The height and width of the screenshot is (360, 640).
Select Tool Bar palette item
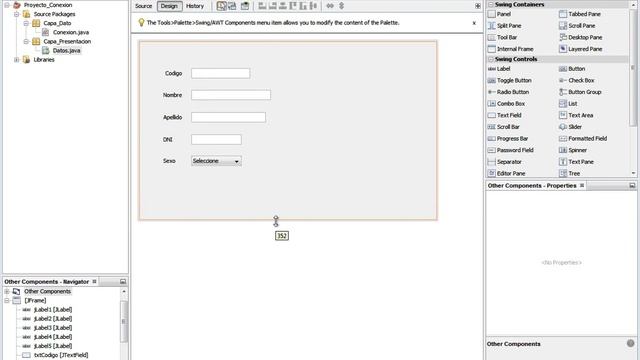(502, 37)
